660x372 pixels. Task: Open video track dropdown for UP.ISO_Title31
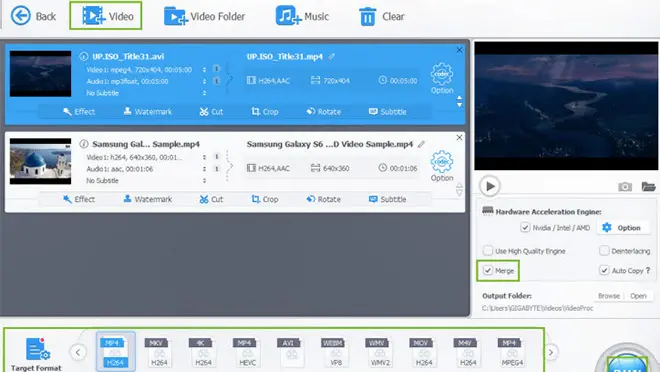(205, 69)
